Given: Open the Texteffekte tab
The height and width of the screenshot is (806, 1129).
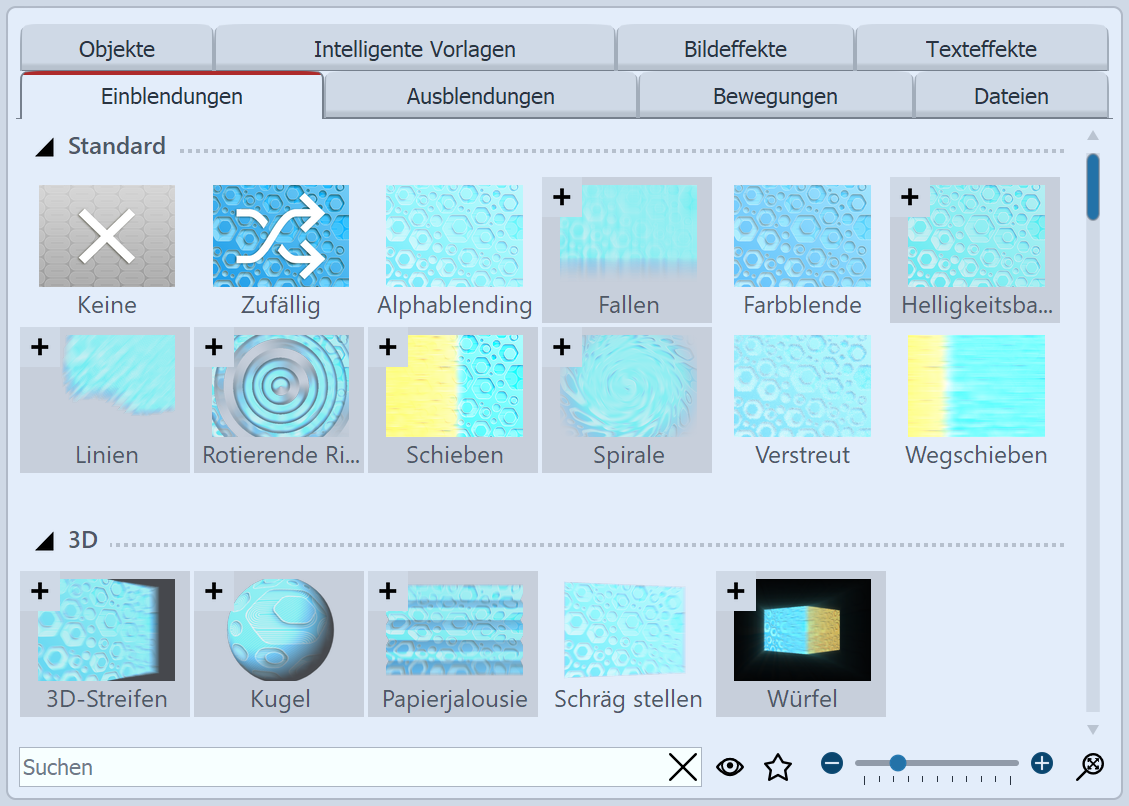Looking at the screenshot, I should 980,49.
